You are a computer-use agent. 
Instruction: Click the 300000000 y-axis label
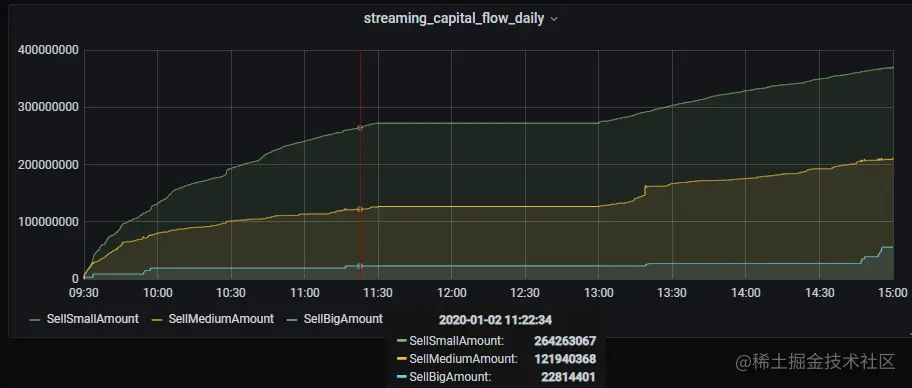[x=48, y=108]
